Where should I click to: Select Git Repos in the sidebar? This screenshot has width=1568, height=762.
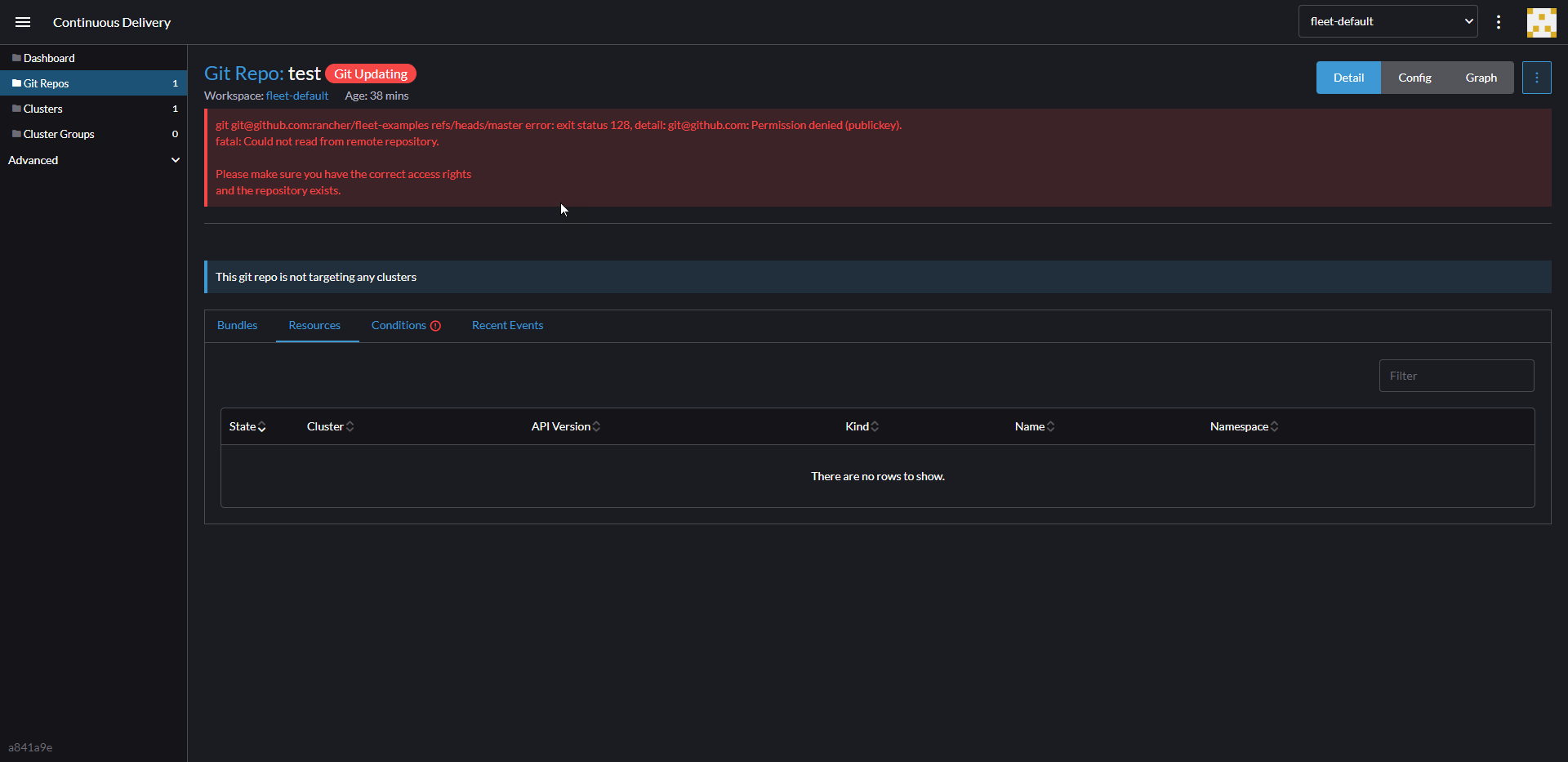coord(47,82)
